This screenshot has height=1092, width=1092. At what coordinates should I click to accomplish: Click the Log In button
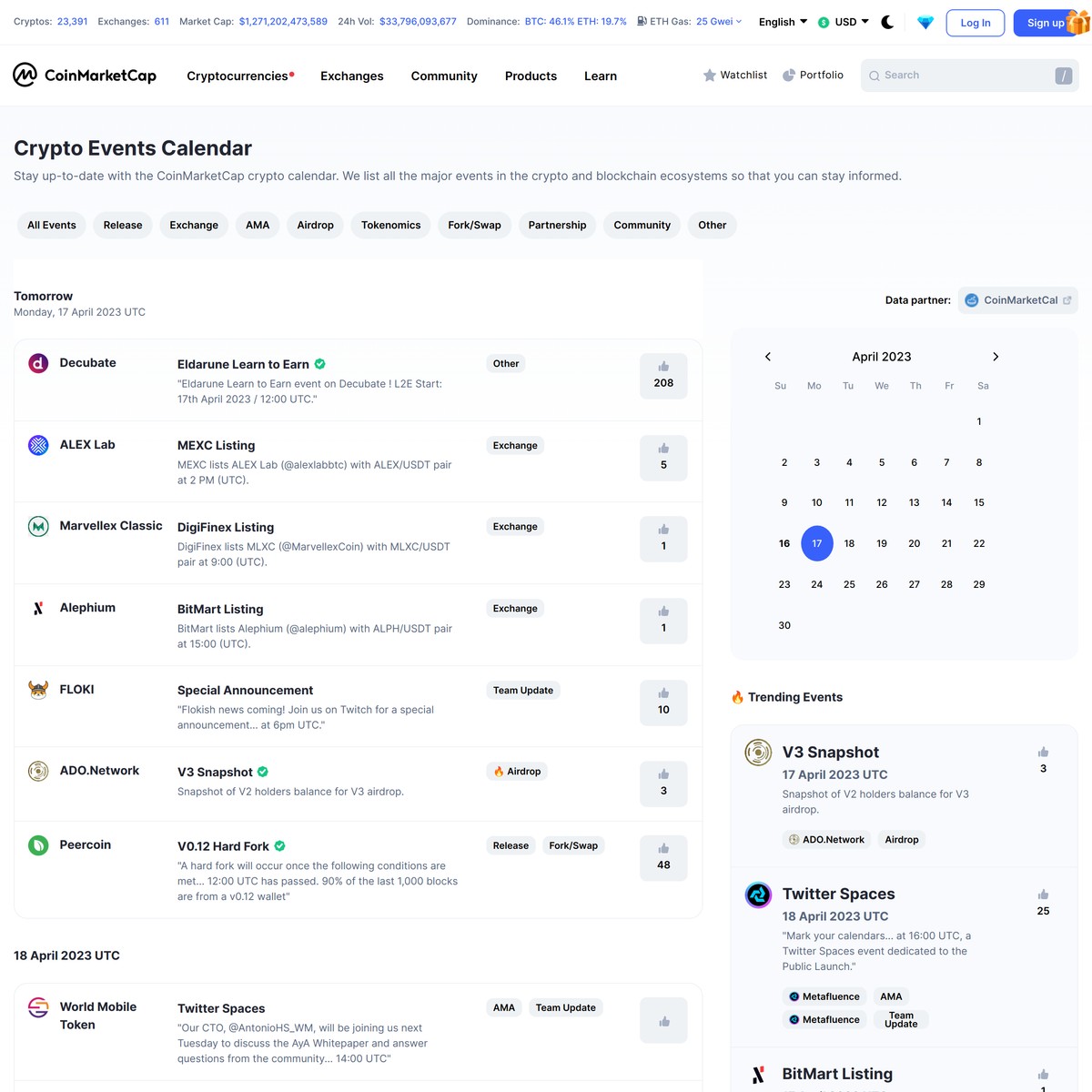click(x=975, y=23)
